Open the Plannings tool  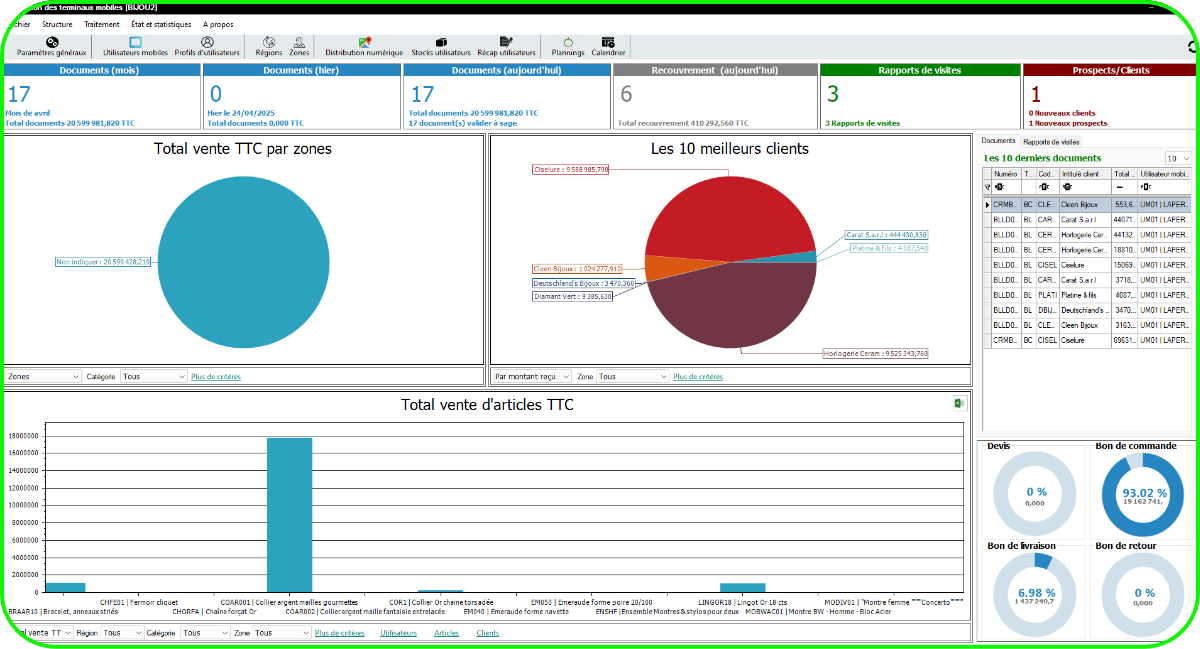(x=568, y=46)
